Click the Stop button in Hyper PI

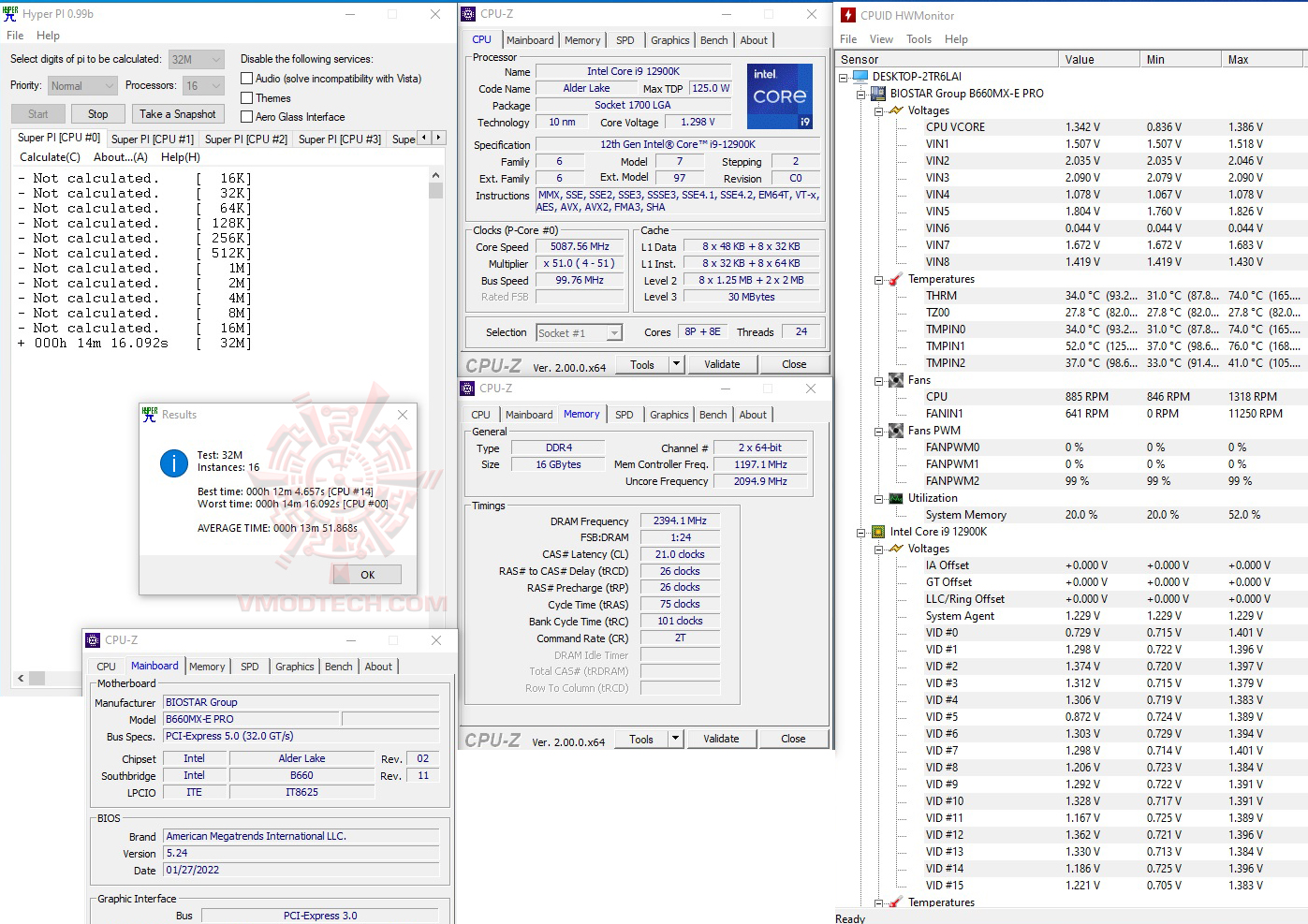(98, 114)
